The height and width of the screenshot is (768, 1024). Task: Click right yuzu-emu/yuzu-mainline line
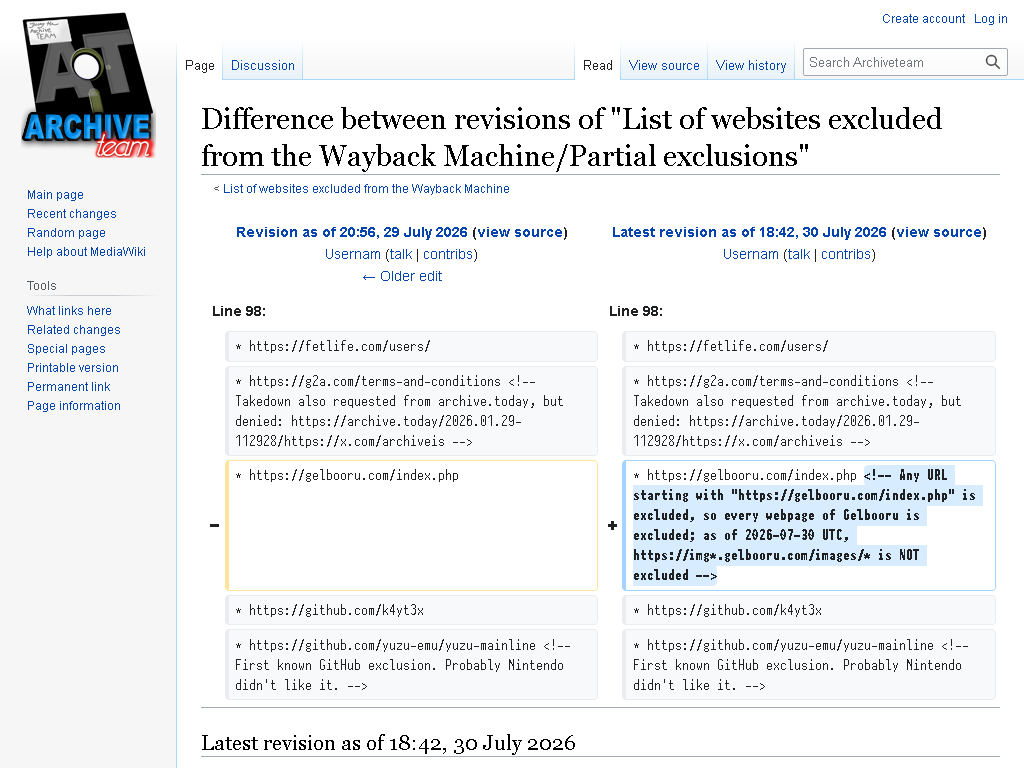coord(809,665)
